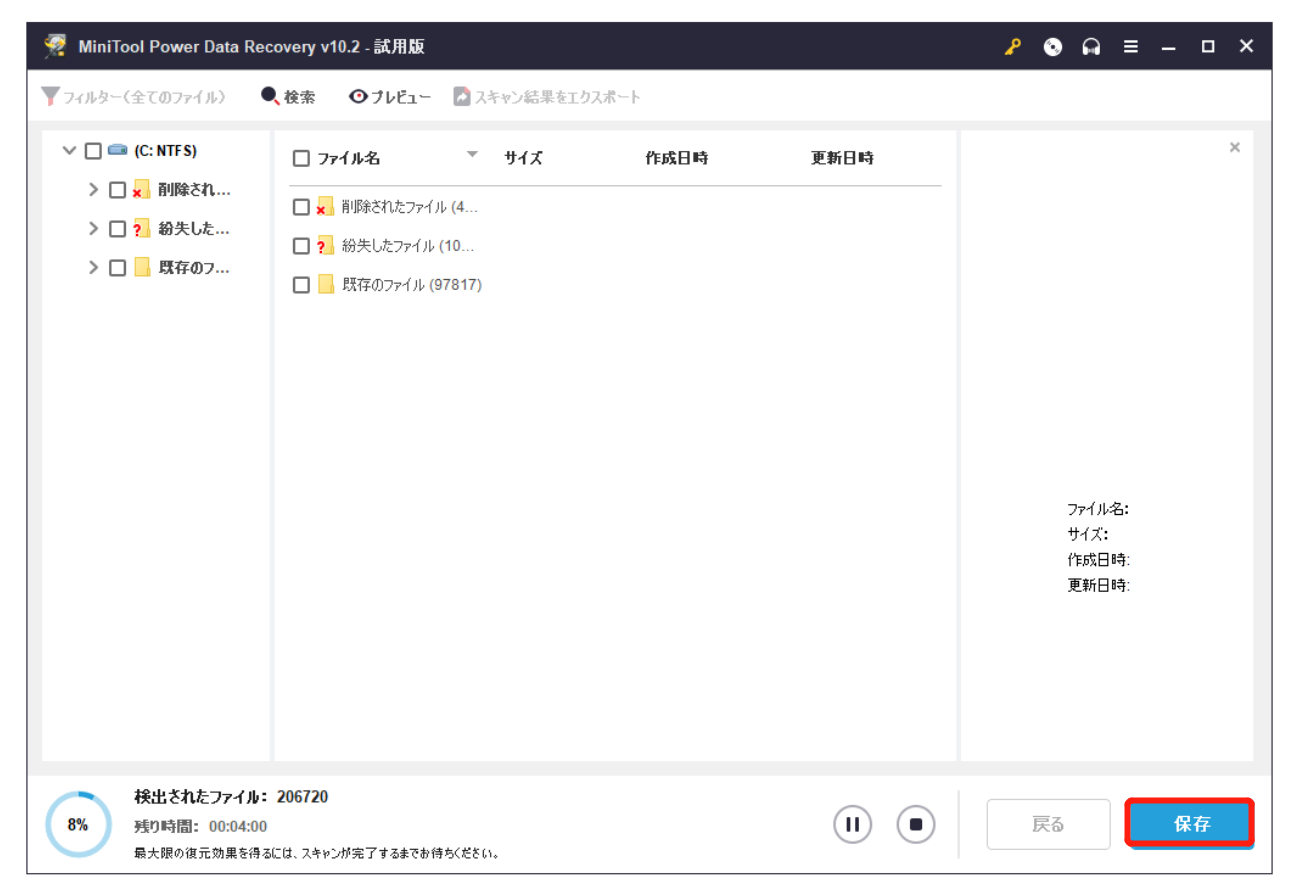The height and width of the screenshot is (893, 1292).
Task: Select 削除され… label in tree
Action: [194, 190]
